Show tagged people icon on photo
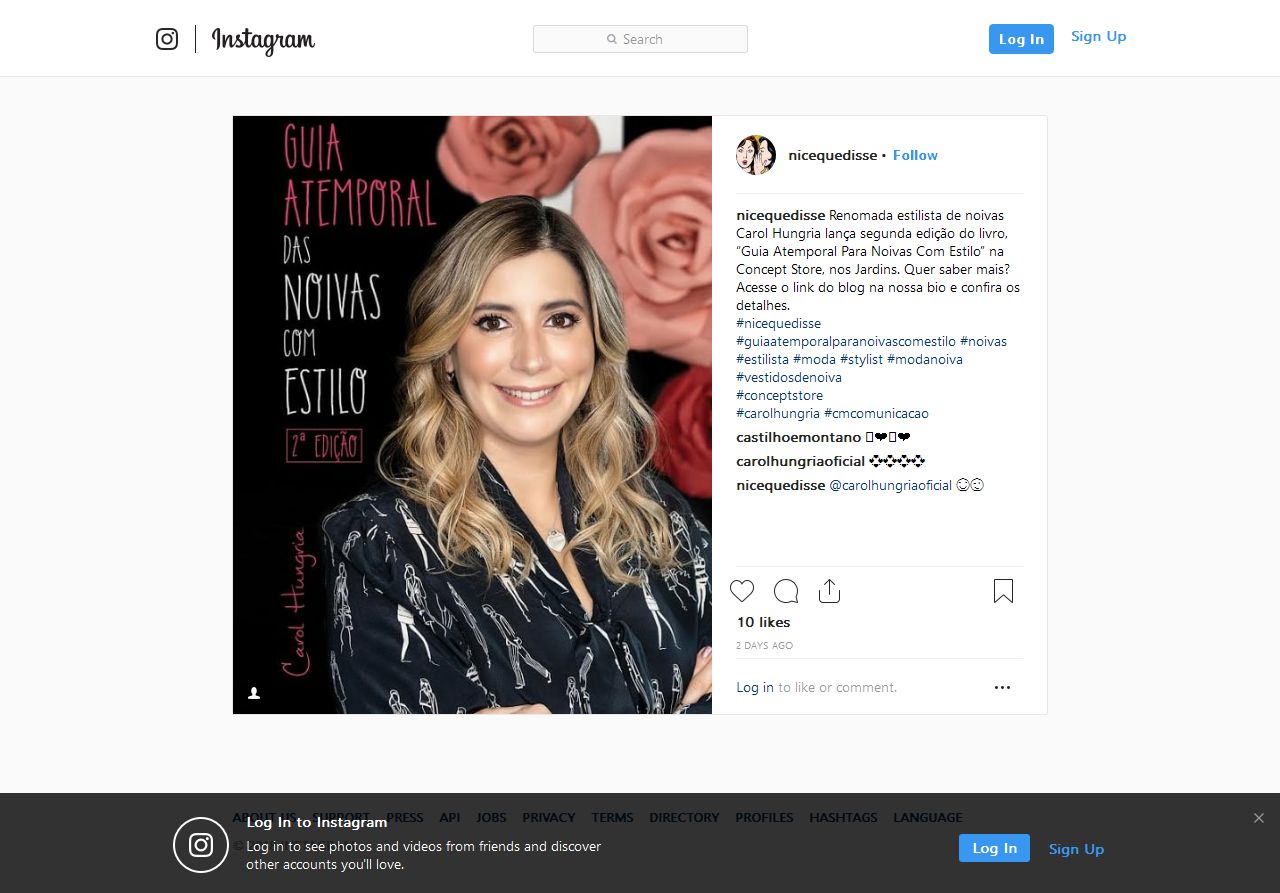The height and width of the screenshot is (893, 1280). coord(254,693)
